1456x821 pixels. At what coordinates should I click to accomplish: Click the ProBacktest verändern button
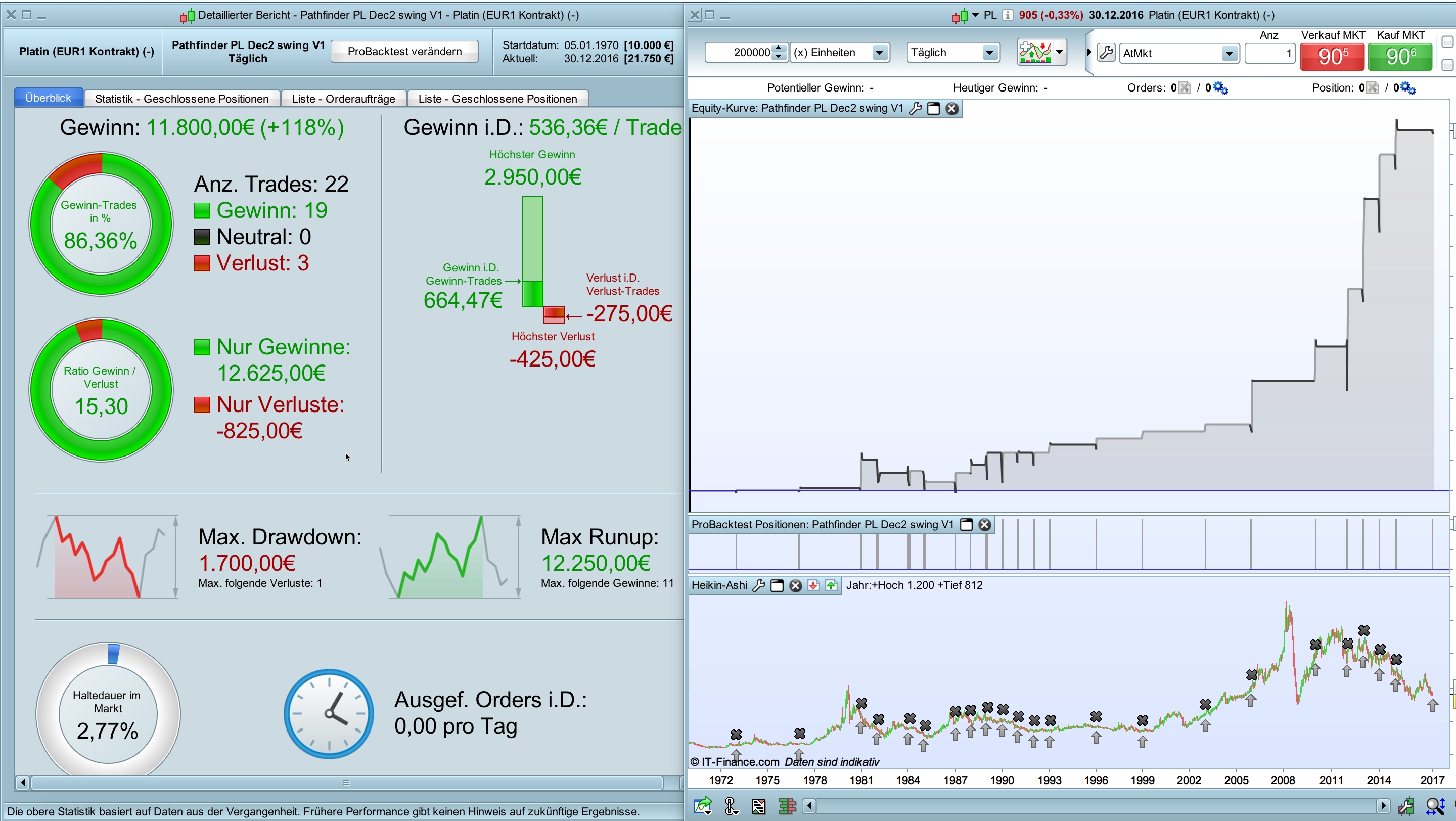tap(404, 52)
